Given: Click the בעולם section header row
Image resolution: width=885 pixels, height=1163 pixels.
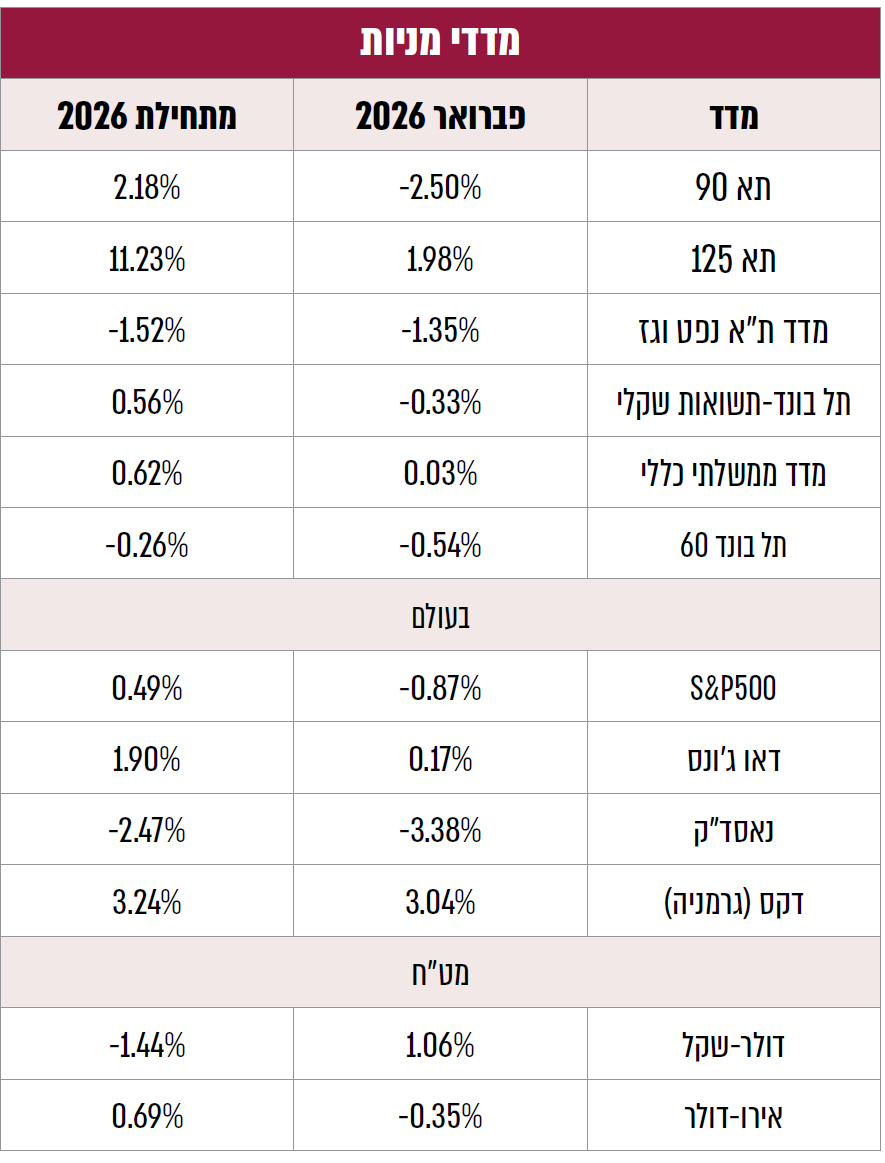Looking at the screenshot, I should pyautogui.click(x=441, y=616).
